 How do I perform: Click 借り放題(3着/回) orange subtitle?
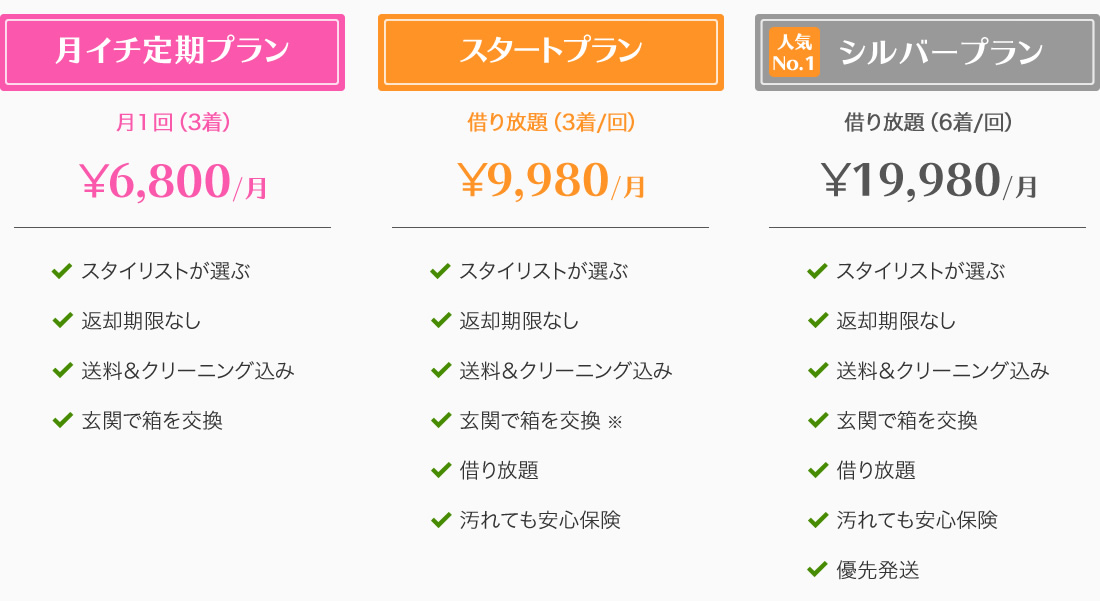click(551, 122)
